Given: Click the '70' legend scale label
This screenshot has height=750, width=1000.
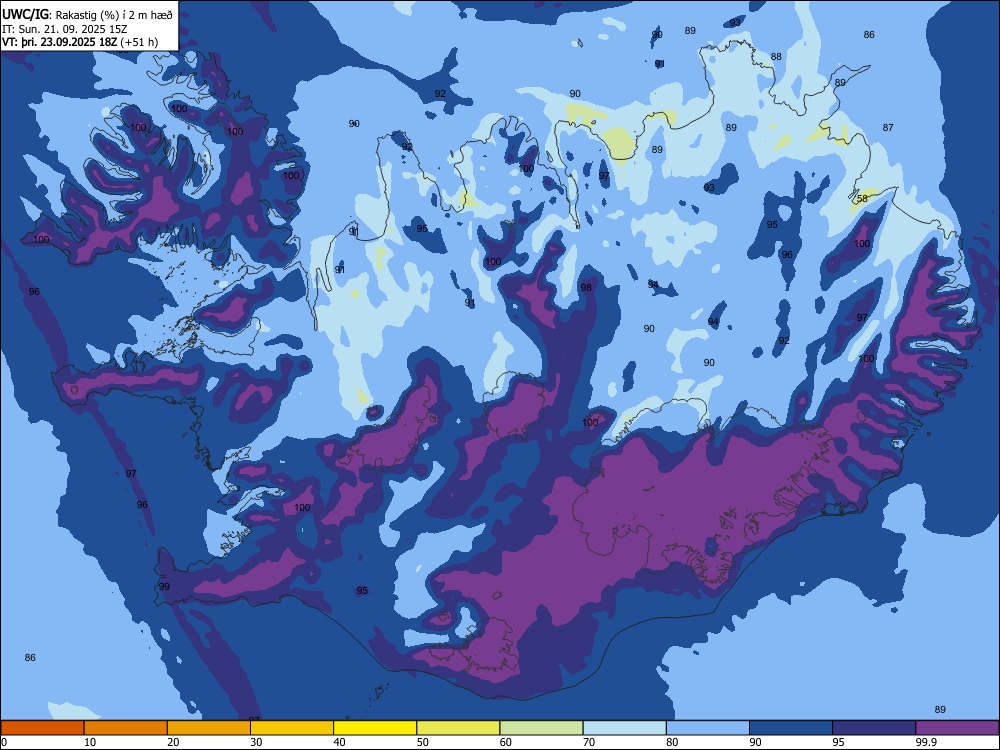Looking at the screenshot, I should (x=589, y=742).
